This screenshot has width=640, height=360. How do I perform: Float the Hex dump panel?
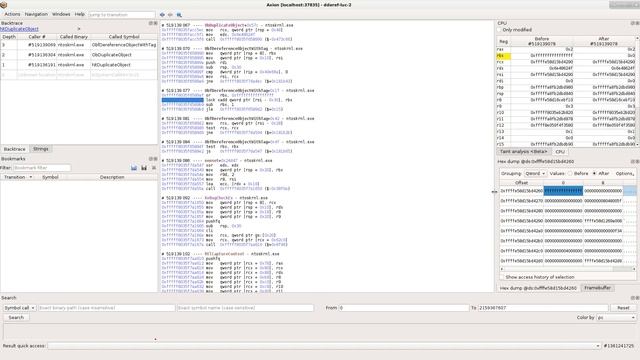click(x=633, y=162)
